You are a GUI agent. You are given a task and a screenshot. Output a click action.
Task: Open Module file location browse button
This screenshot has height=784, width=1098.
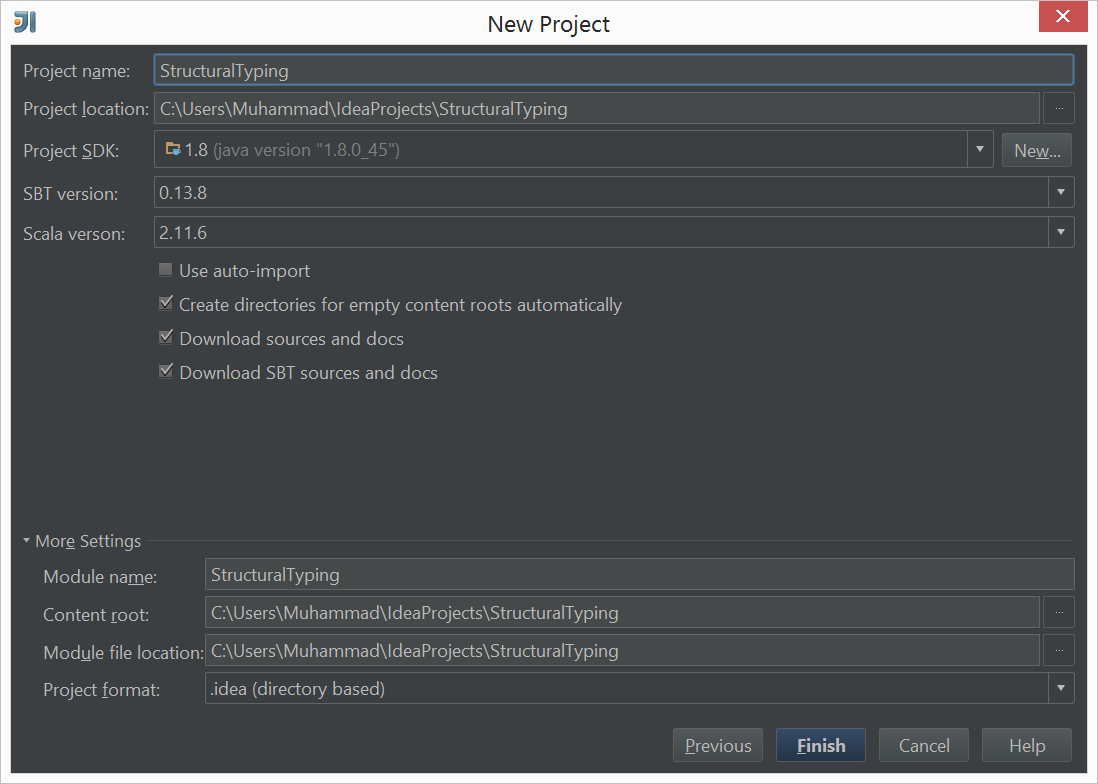(1059, 650)
